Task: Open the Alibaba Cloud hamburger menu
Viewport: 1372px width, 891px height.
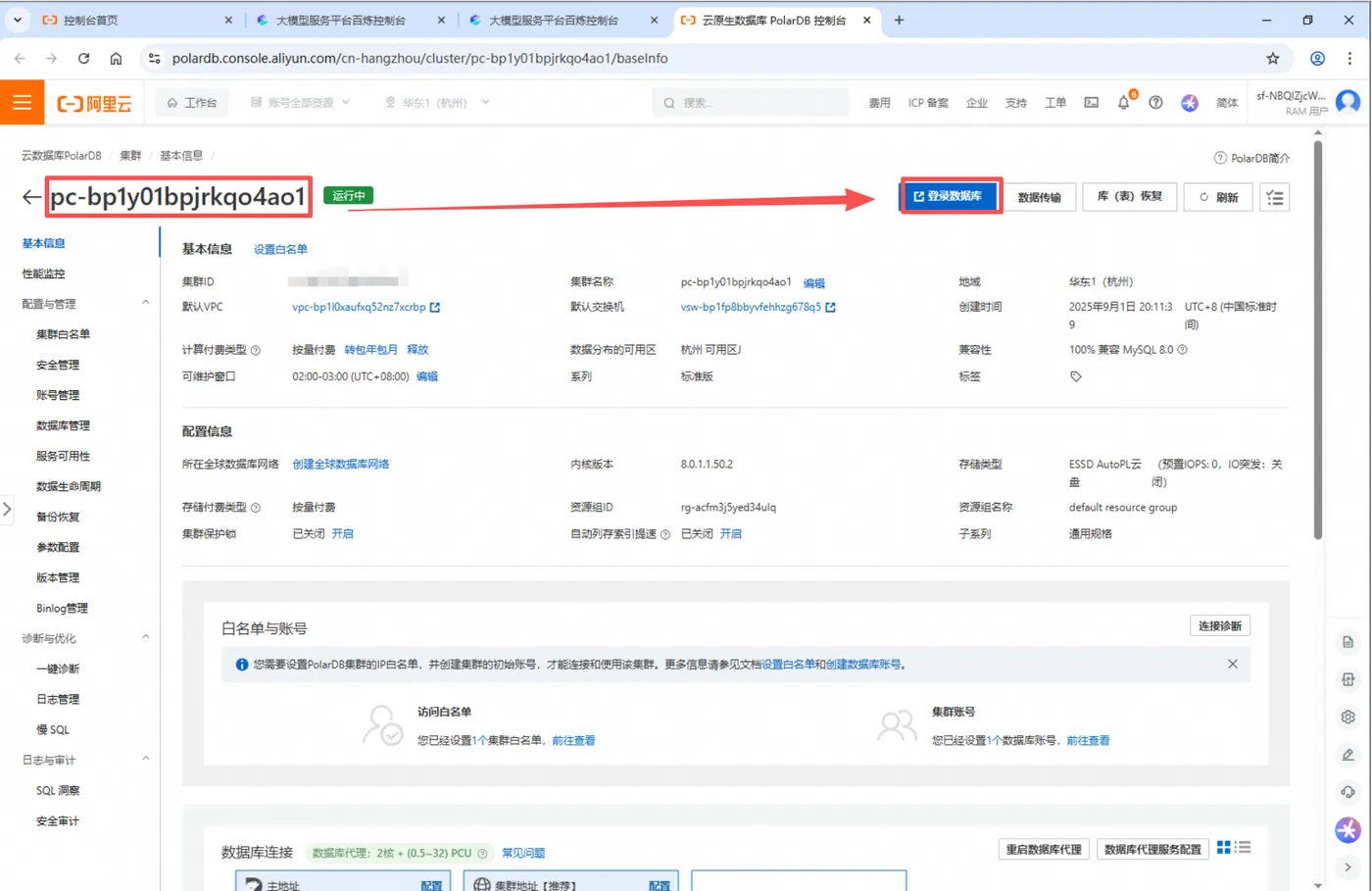Action: click(22, 102)
